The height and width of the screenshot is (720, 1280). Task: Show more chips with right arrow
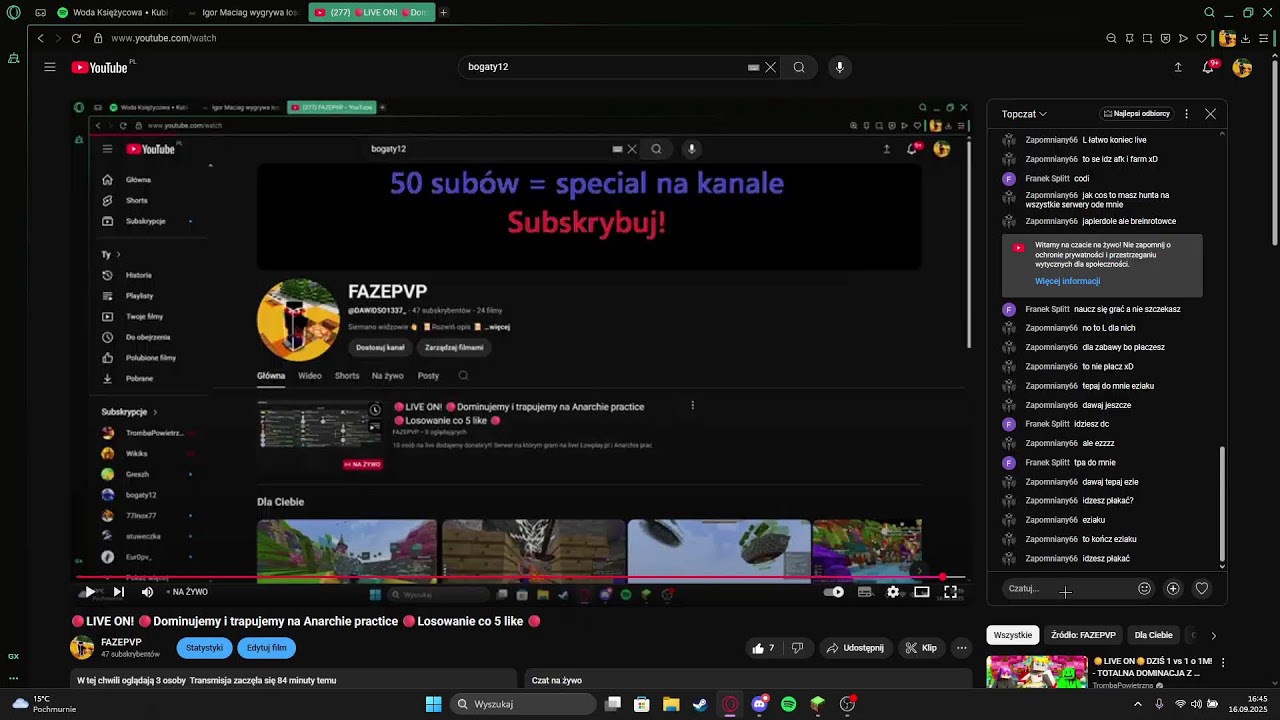coord(1213,635)
